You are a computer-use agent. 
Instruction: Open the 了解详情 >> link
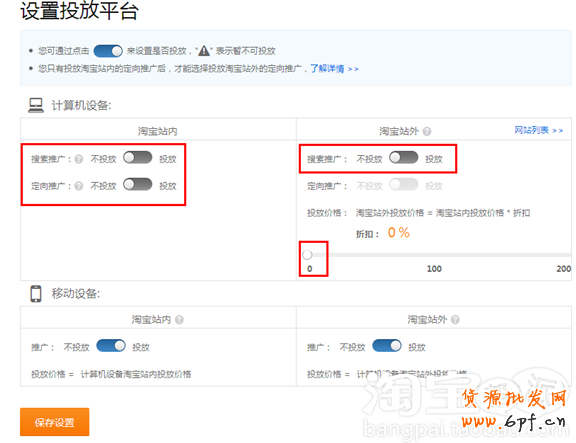(x=334, y=69)
